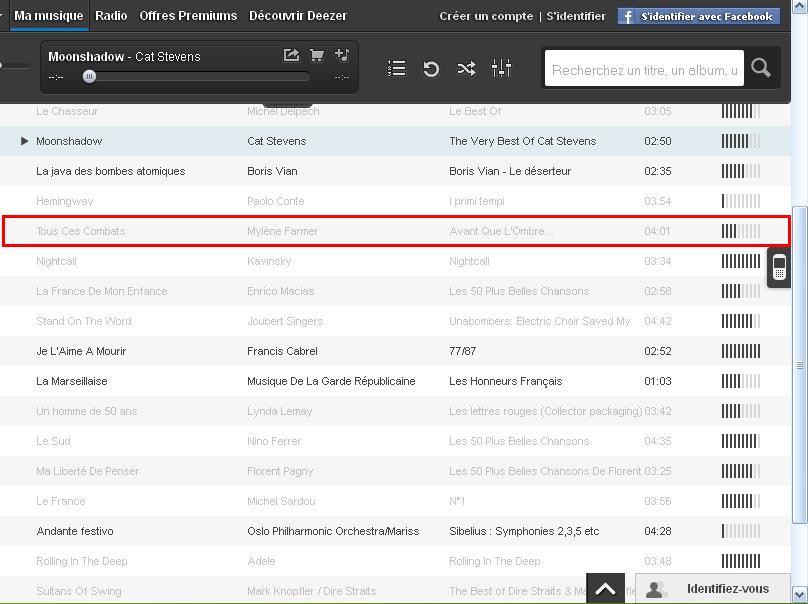Click Moonshadow duration 02:50
This screenshot has width=808, height=604.
pyautogui.click(x=658, y=141)
